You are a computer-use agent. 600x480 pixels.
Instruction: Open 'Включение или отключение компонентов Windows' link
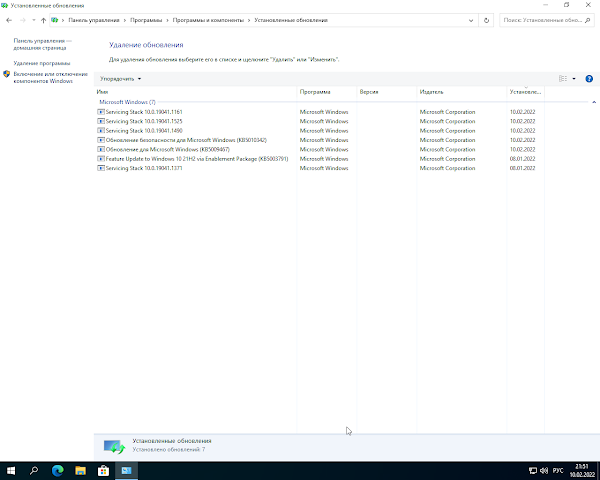tap(51, 77)
